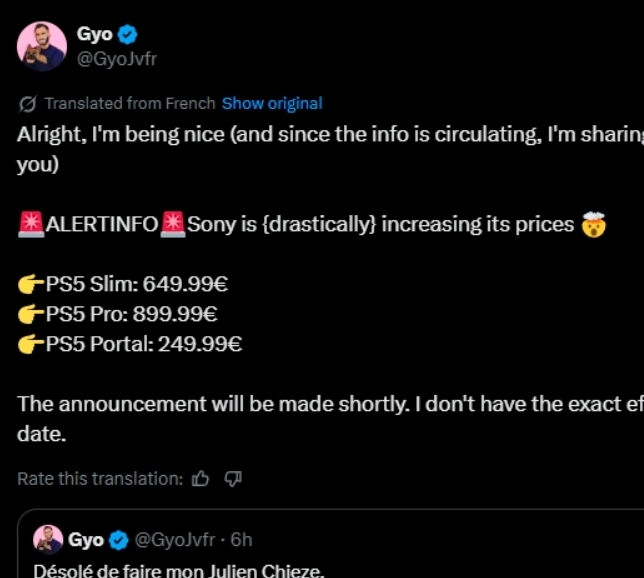
Task: Open quoted post text 'Désolé de faire mon Julien Chieze'
Action: [179, 571]
